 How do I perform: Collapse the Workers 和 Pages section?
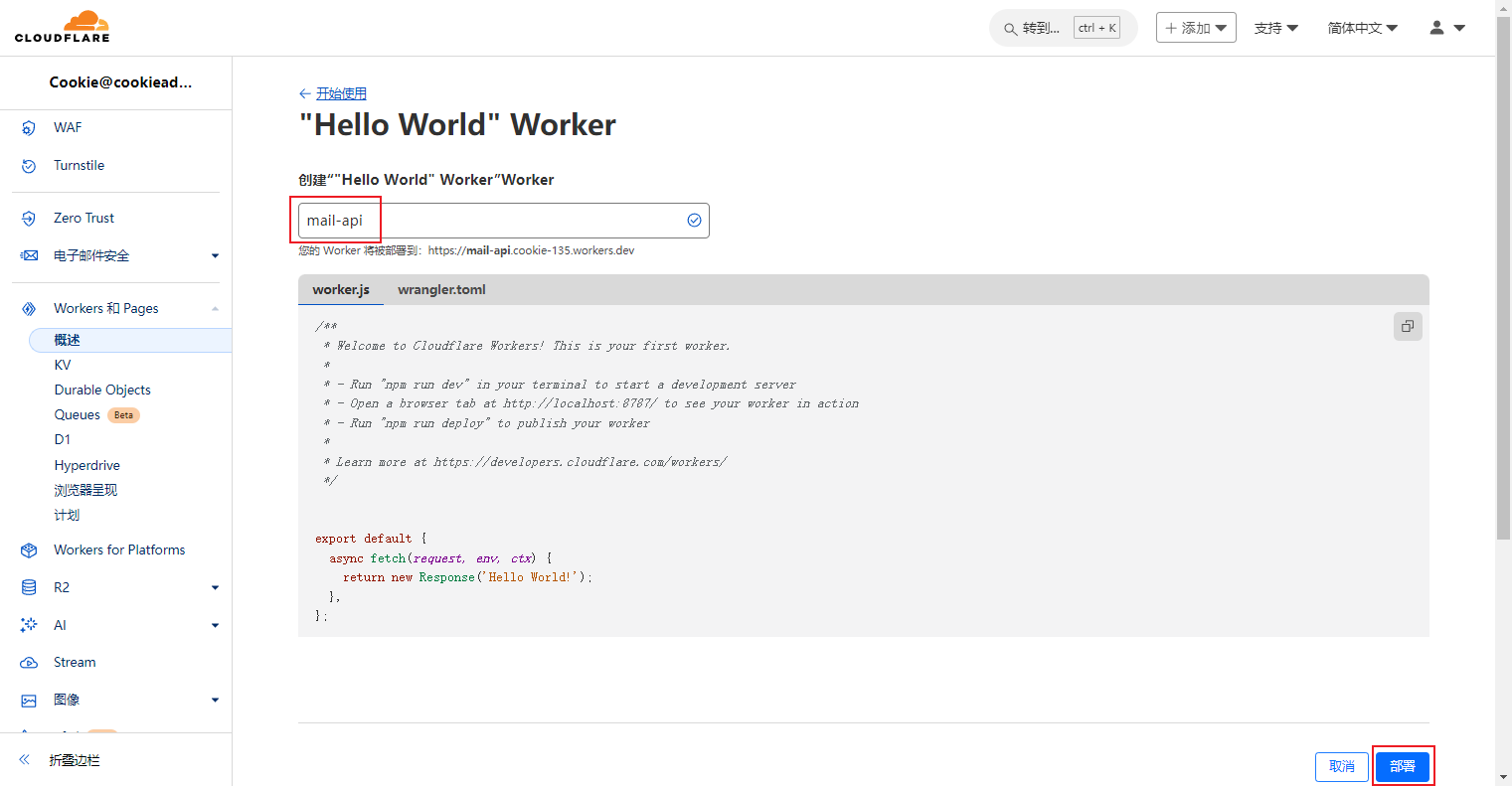click(215, 309)
